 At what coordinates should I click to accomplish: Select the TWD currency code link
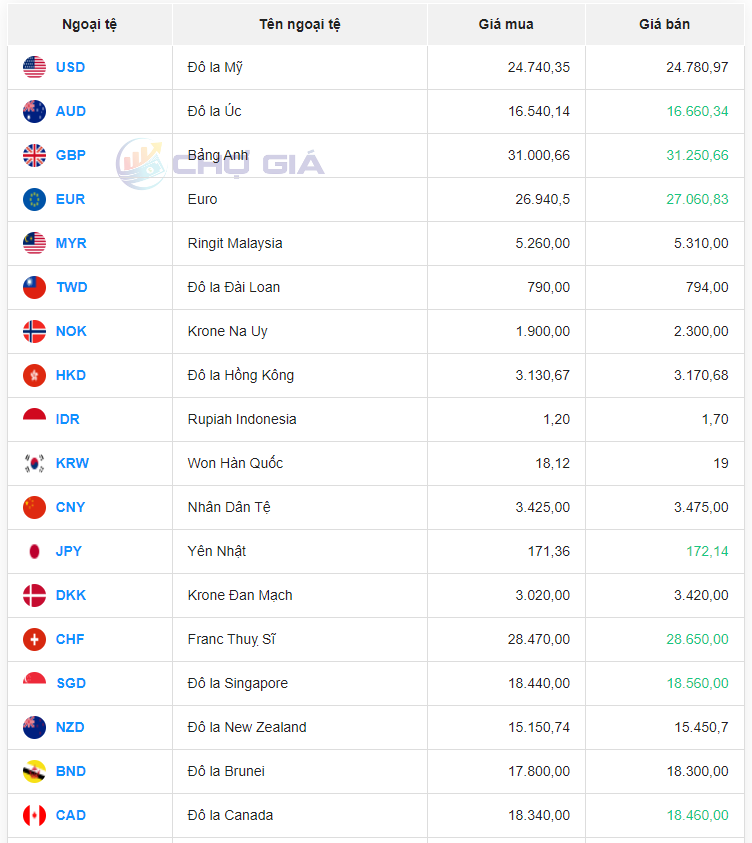point(71,287)
